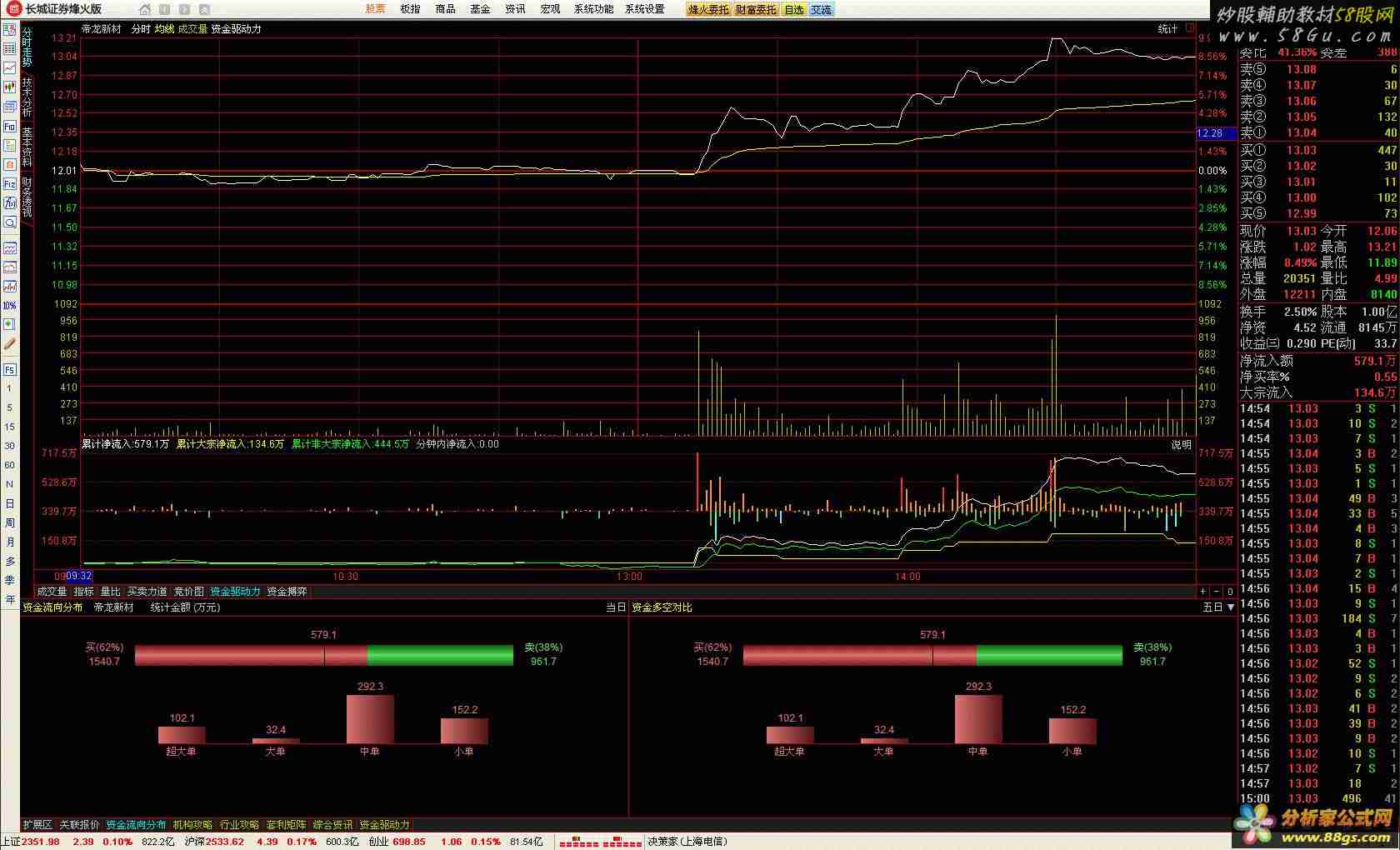This screenshot has width=1400, height=850.
Task: Select the 竞价图 indicator tab
Action: point(188,592)
